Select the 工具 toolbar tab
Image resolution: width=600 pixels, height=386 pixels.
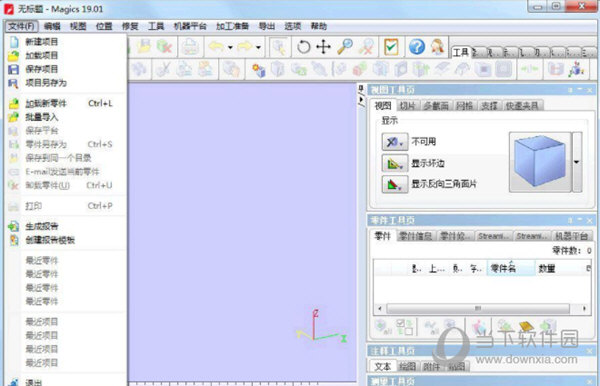(x=461, y=53)
